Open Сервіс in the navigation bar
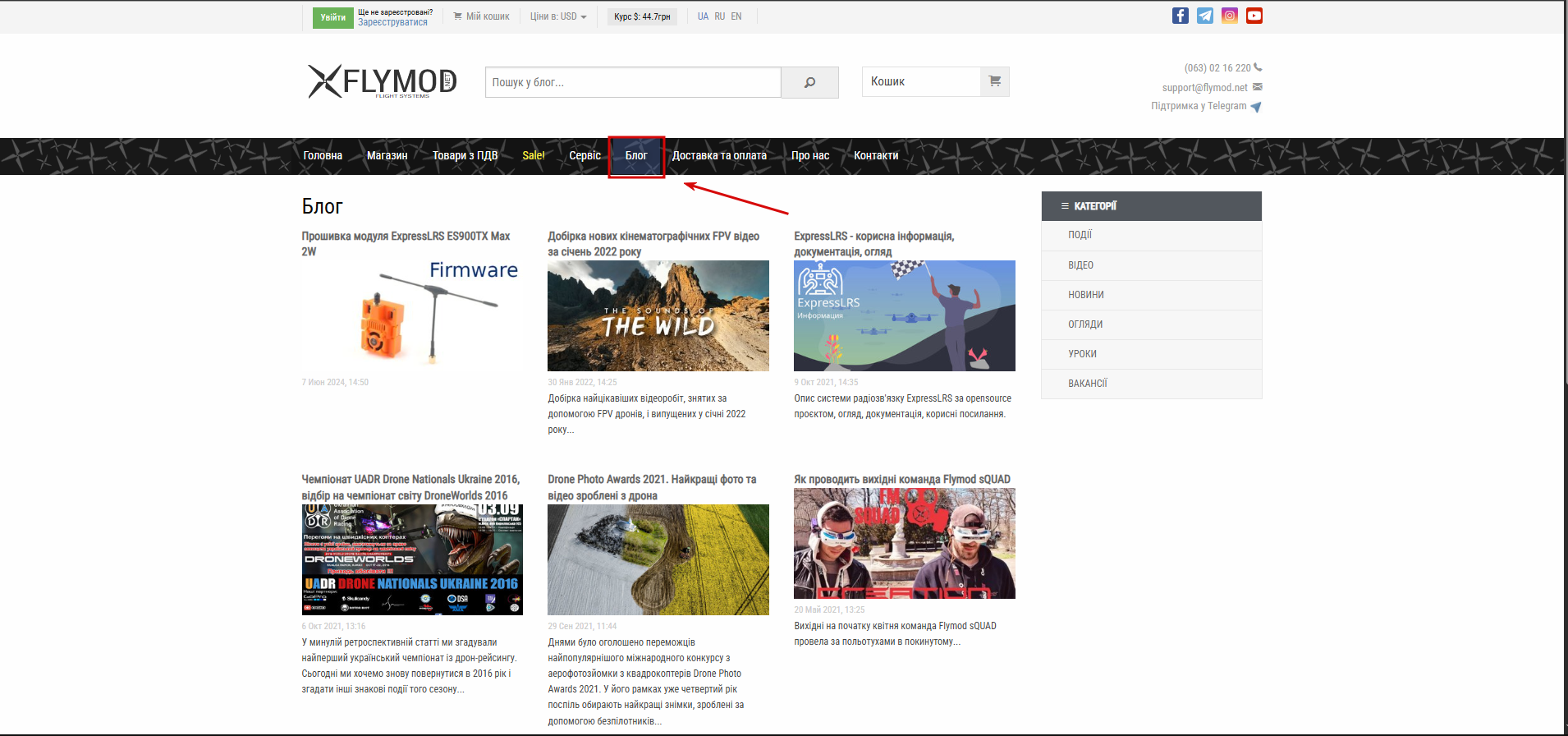 point(585,155)
